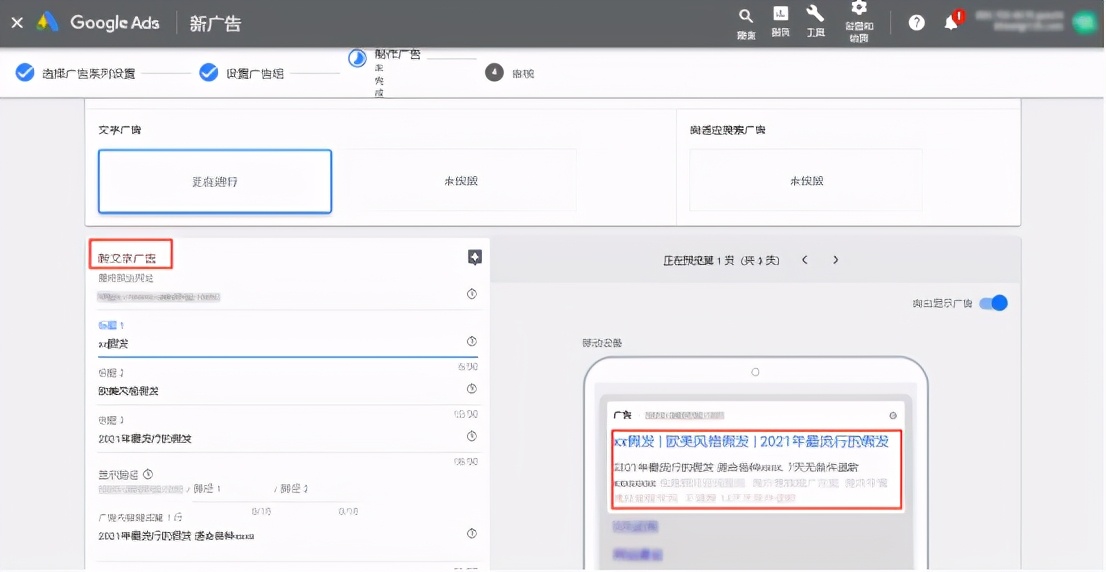The height and width of the screenshot is (572, 1106).
Task: Jump to step 4 review
Action: (509, 73)
